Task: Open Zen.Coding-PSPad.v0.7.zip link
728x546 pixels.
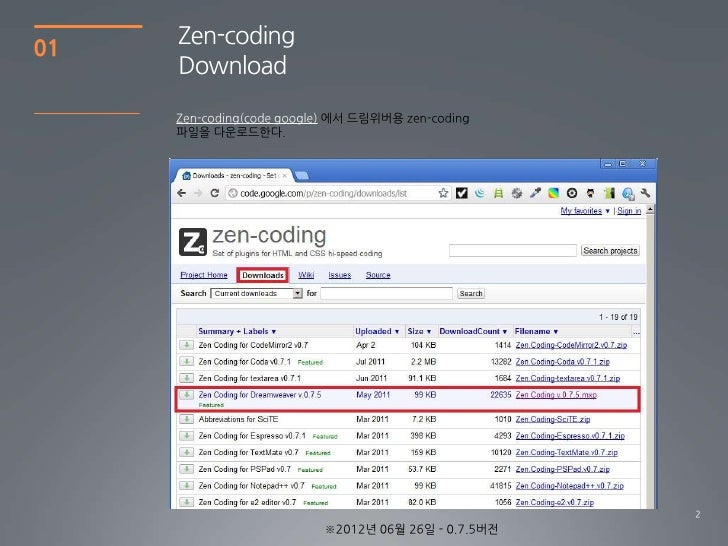Action: pyautogui.click(x=563, y=469)
